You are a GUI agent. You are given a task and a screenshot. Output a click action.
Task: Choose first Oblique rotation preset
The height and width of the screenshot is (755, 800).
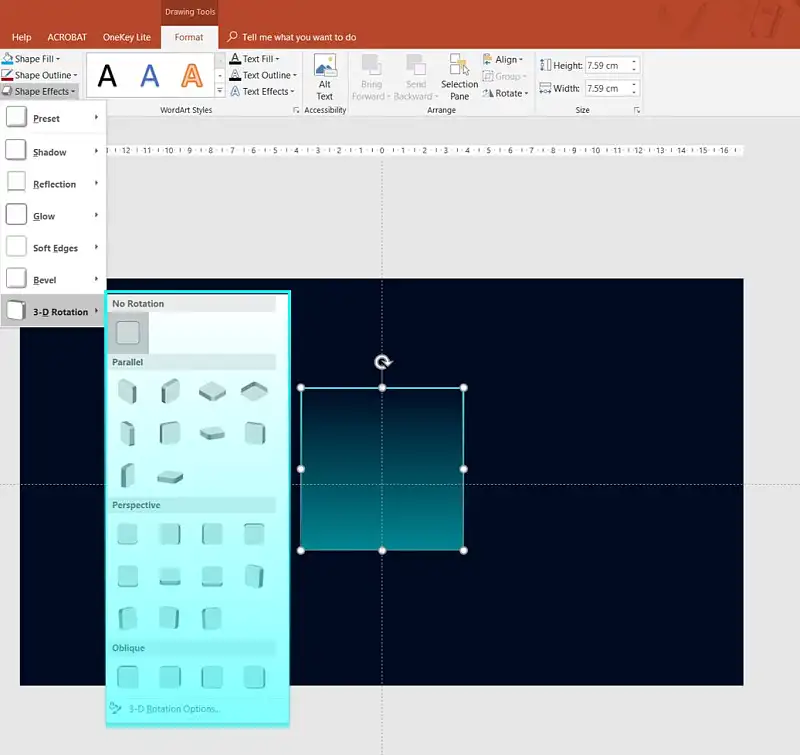[x=128, y=677]
